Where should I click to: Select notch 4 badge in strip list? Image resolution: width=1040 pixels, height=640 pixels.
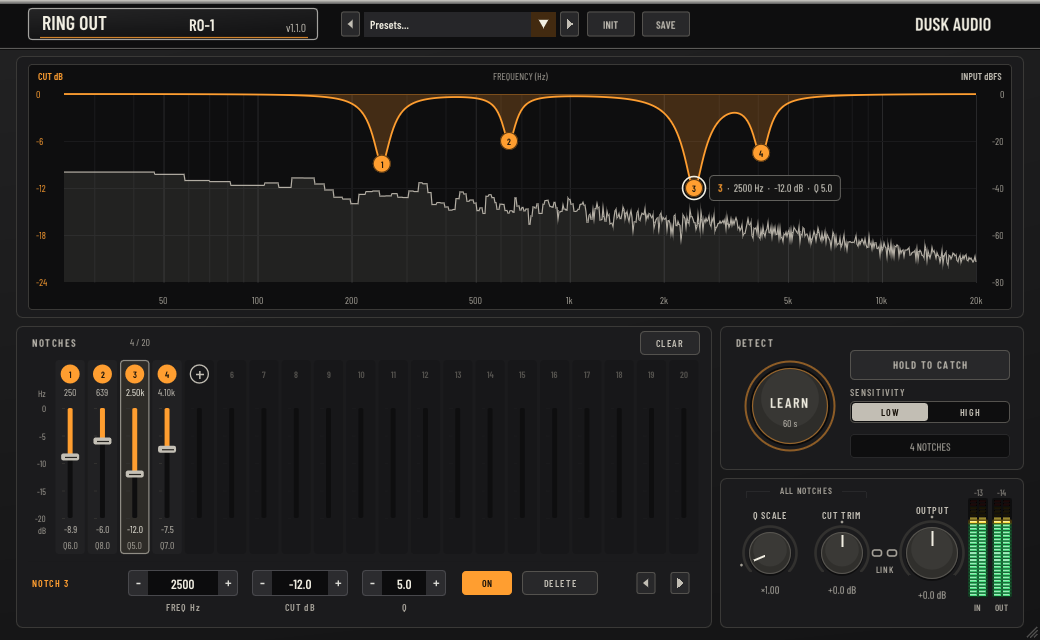click(x=166, y=374)
